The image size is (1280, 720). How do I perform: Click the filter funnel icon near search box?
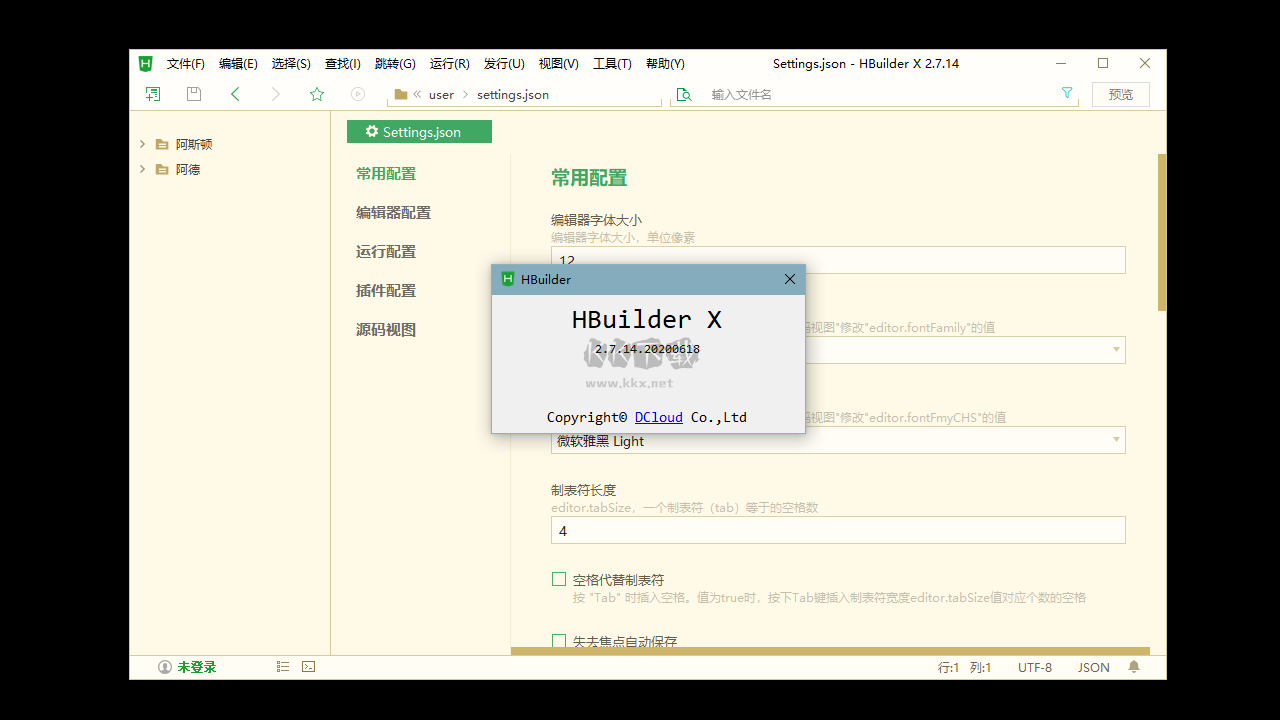(1067, 93)
